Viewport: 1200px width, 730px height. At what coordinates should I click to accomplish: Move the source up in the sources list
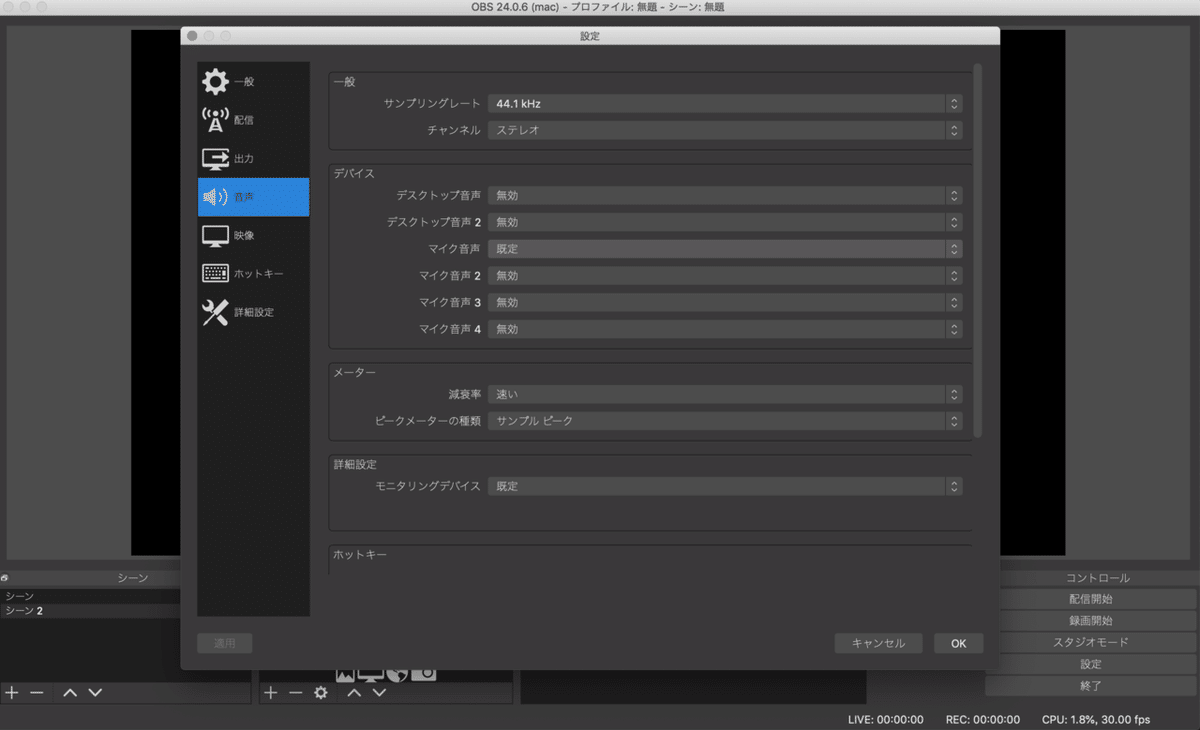(354, 692)
